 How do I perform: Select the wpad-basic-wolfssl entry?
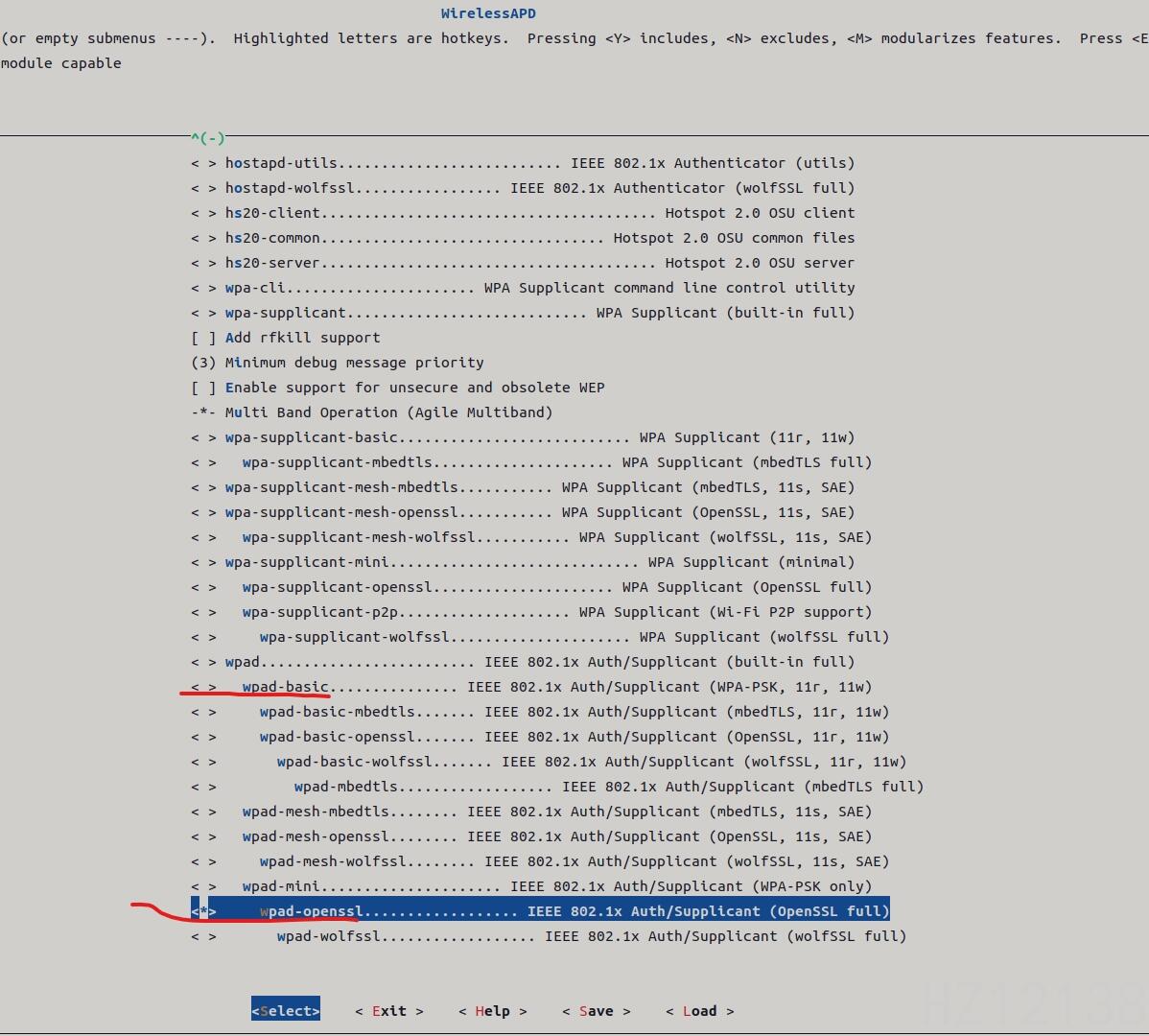pyautogui.click(x=549, y=761)
